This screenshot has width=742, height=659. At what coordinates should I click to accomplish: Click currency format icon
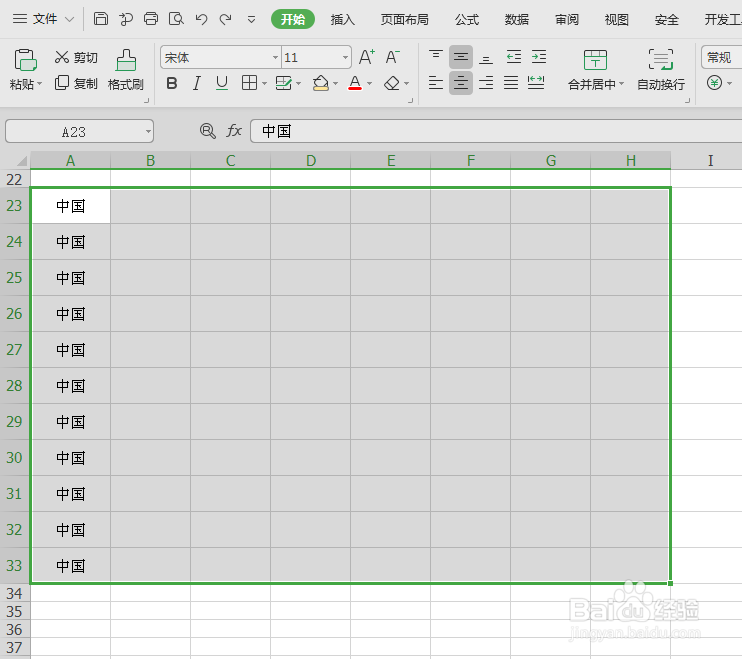click(714, 83)
